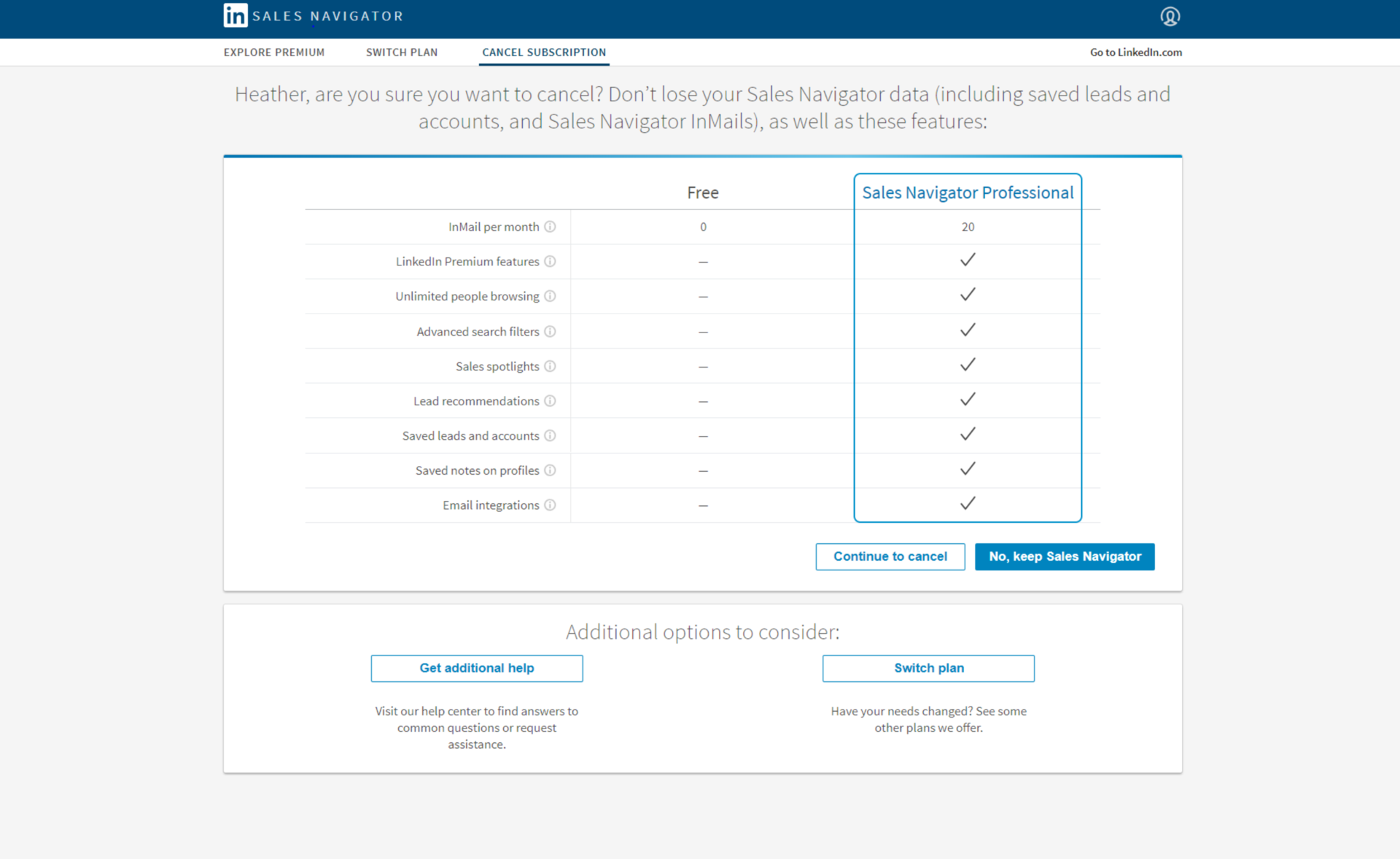Click the LinkedIn logo in header
The image size is (1400, 859).
pyautogui.click(x=236, y=15)
